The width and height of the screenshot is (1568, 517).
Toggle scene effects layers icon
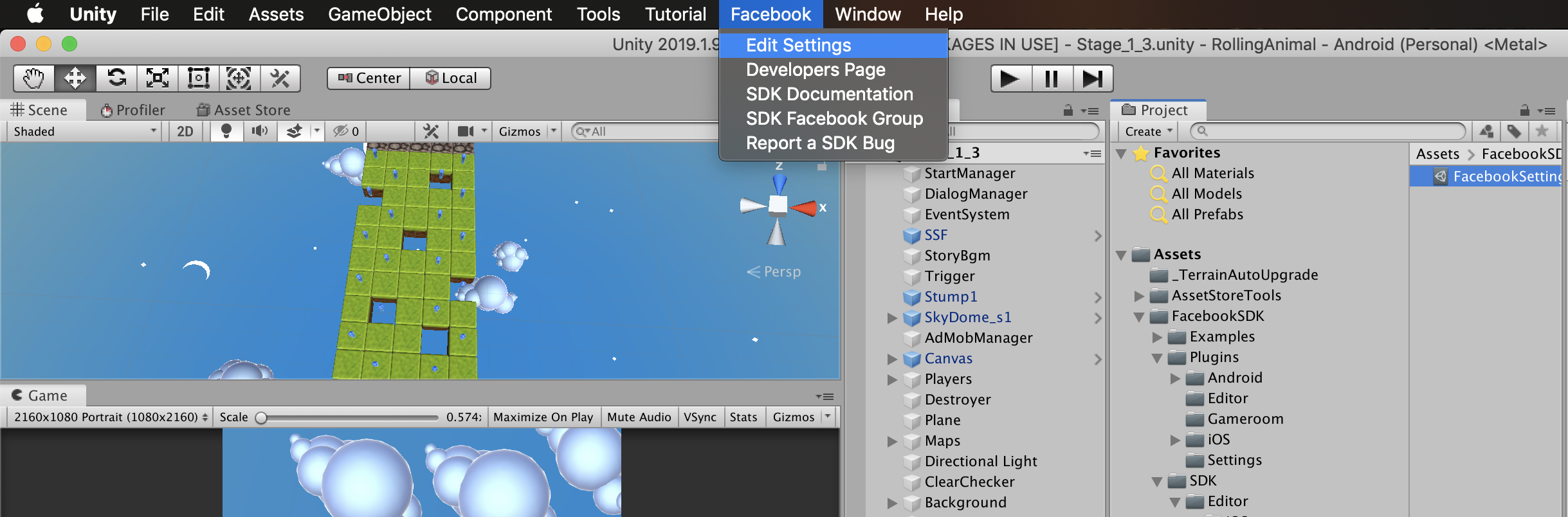294,131
